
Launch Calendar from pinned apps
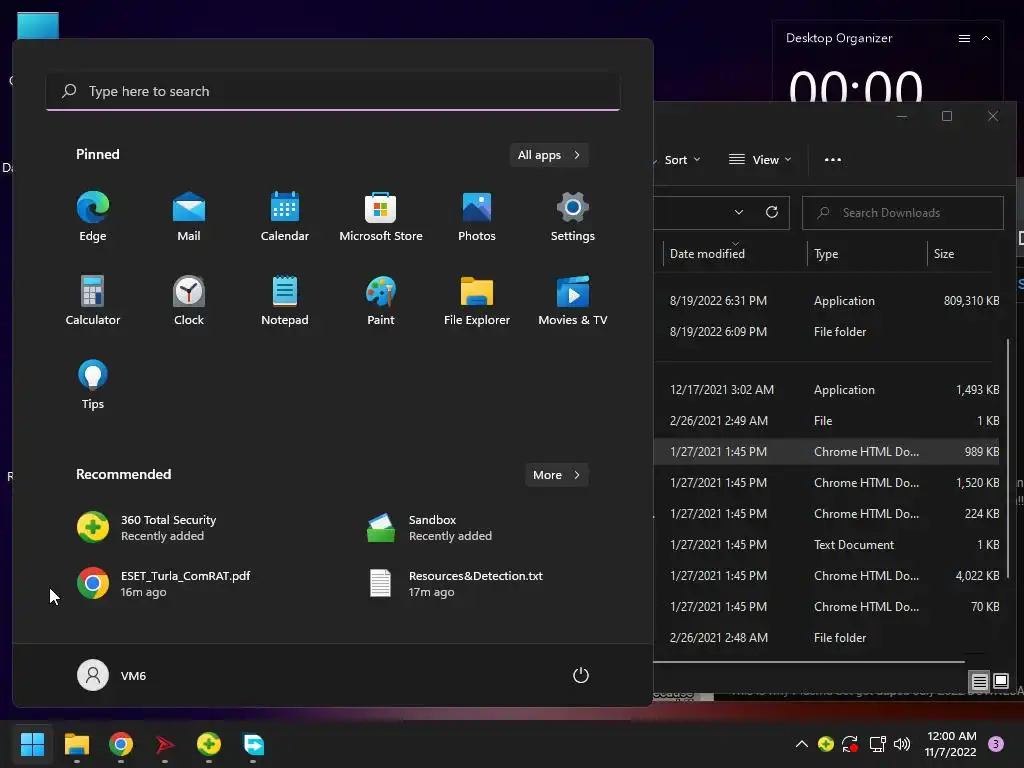tap(285, 217)
